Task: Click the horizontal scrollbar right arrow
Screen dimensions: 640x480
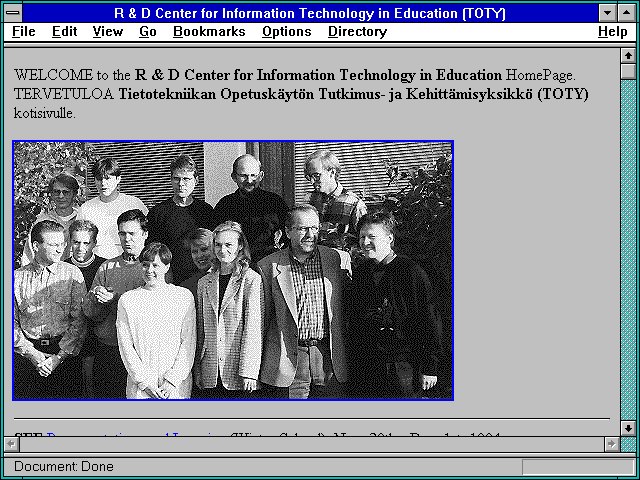Action: point(611,444)
